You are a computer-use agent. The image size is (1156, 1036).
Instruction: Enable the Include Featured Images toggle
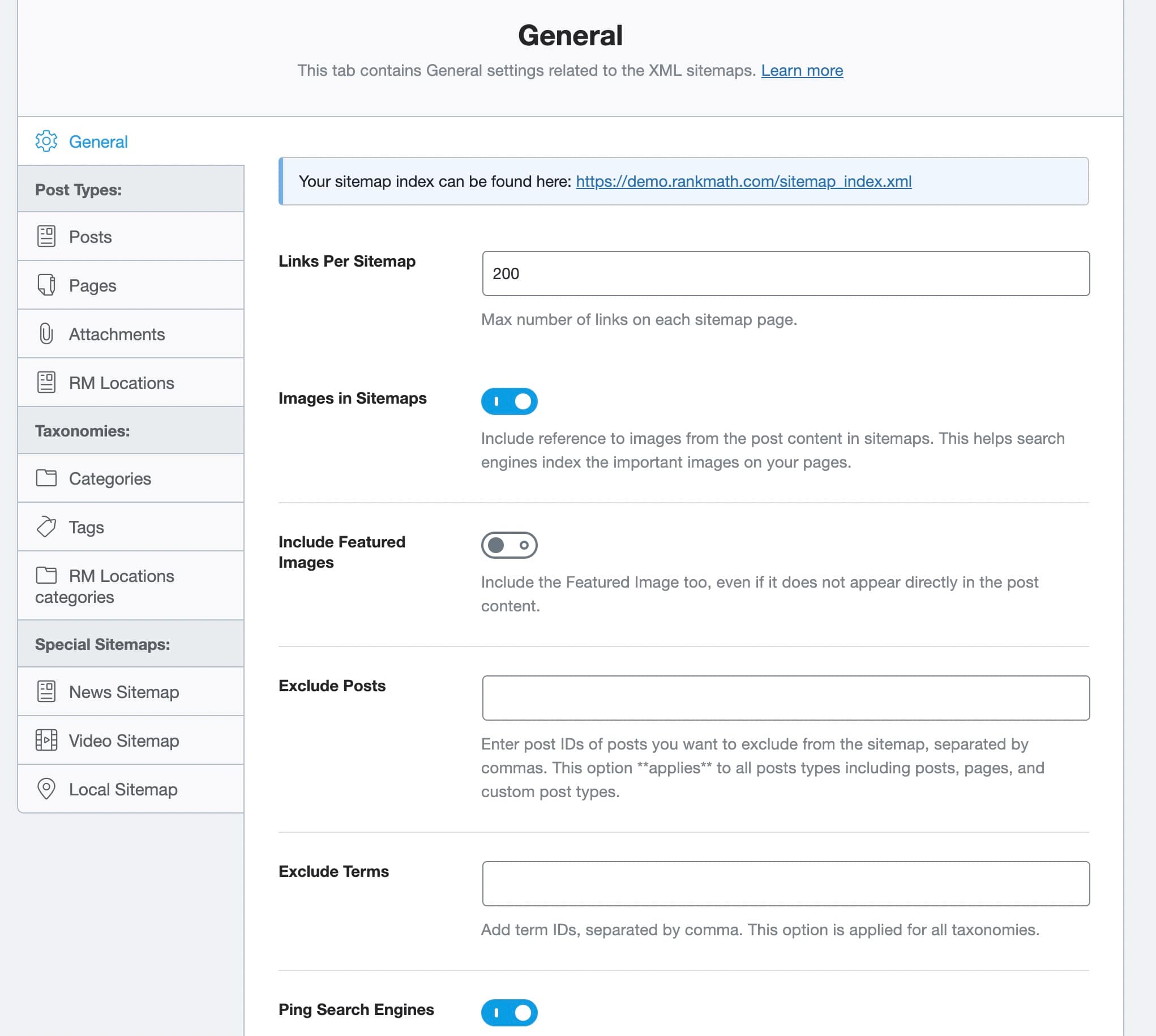click(x=509, y=545)
